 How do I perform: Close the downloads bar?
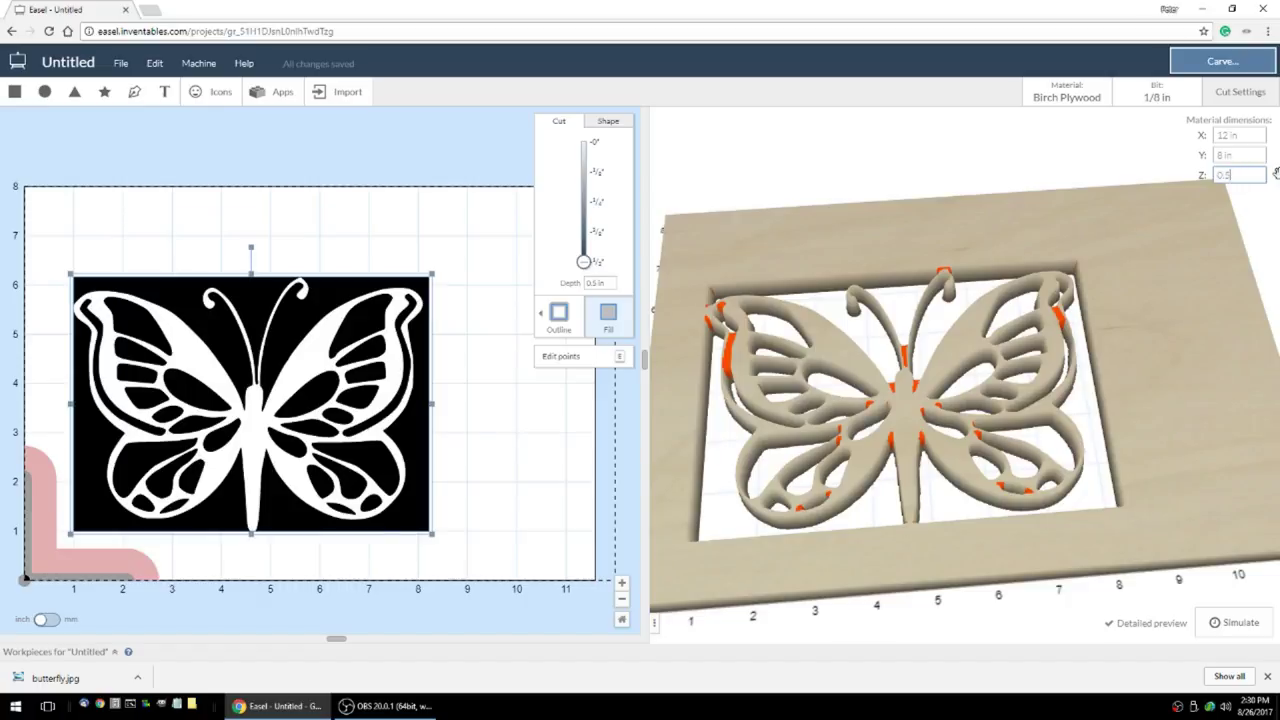[x=1267, y=677]
